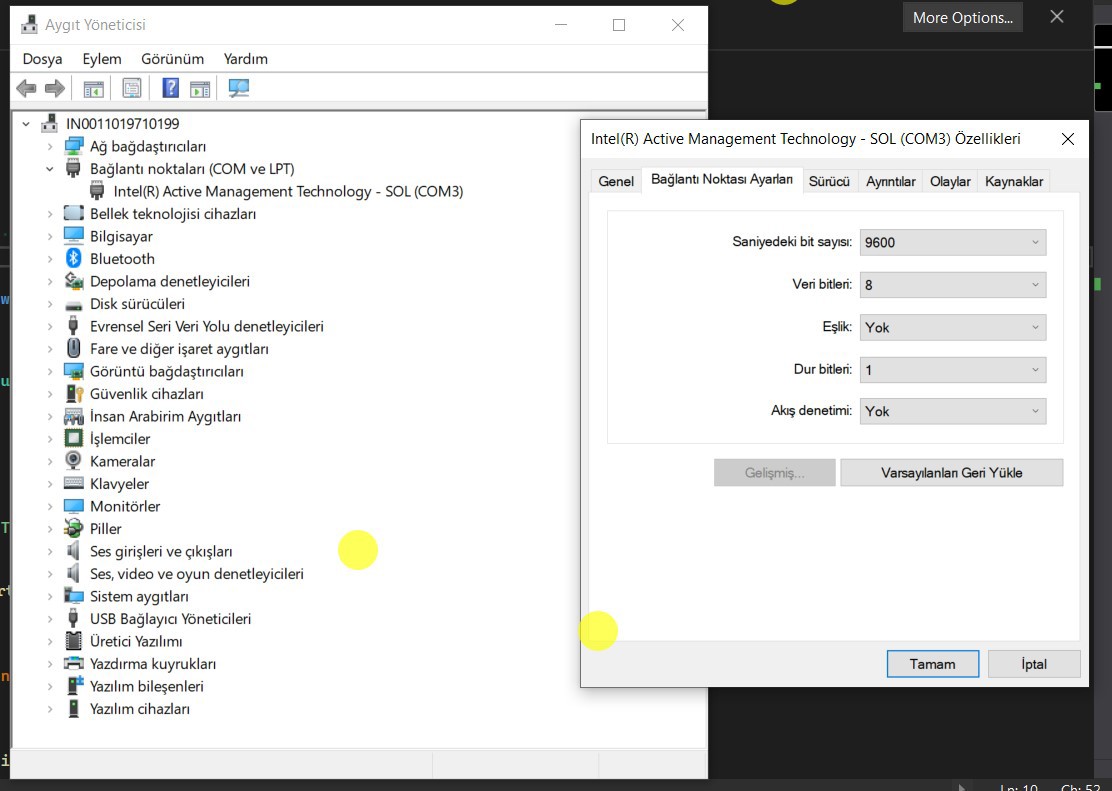Click the Yazılım bileşenleri icon
The width and height of the screenshot is (1112, 791).
pyautogui.click(x=74, y=685)
